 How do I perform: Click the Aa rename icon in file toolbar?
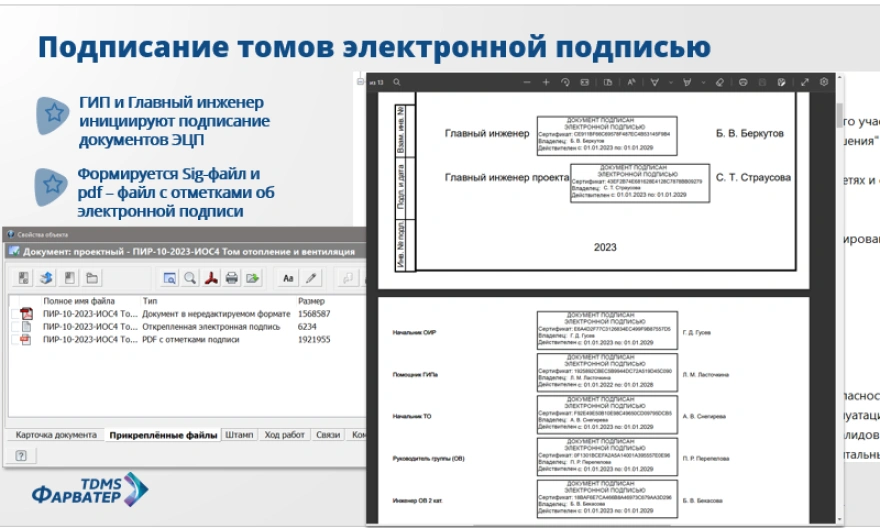pyautogui.click(x=288, y=278)
